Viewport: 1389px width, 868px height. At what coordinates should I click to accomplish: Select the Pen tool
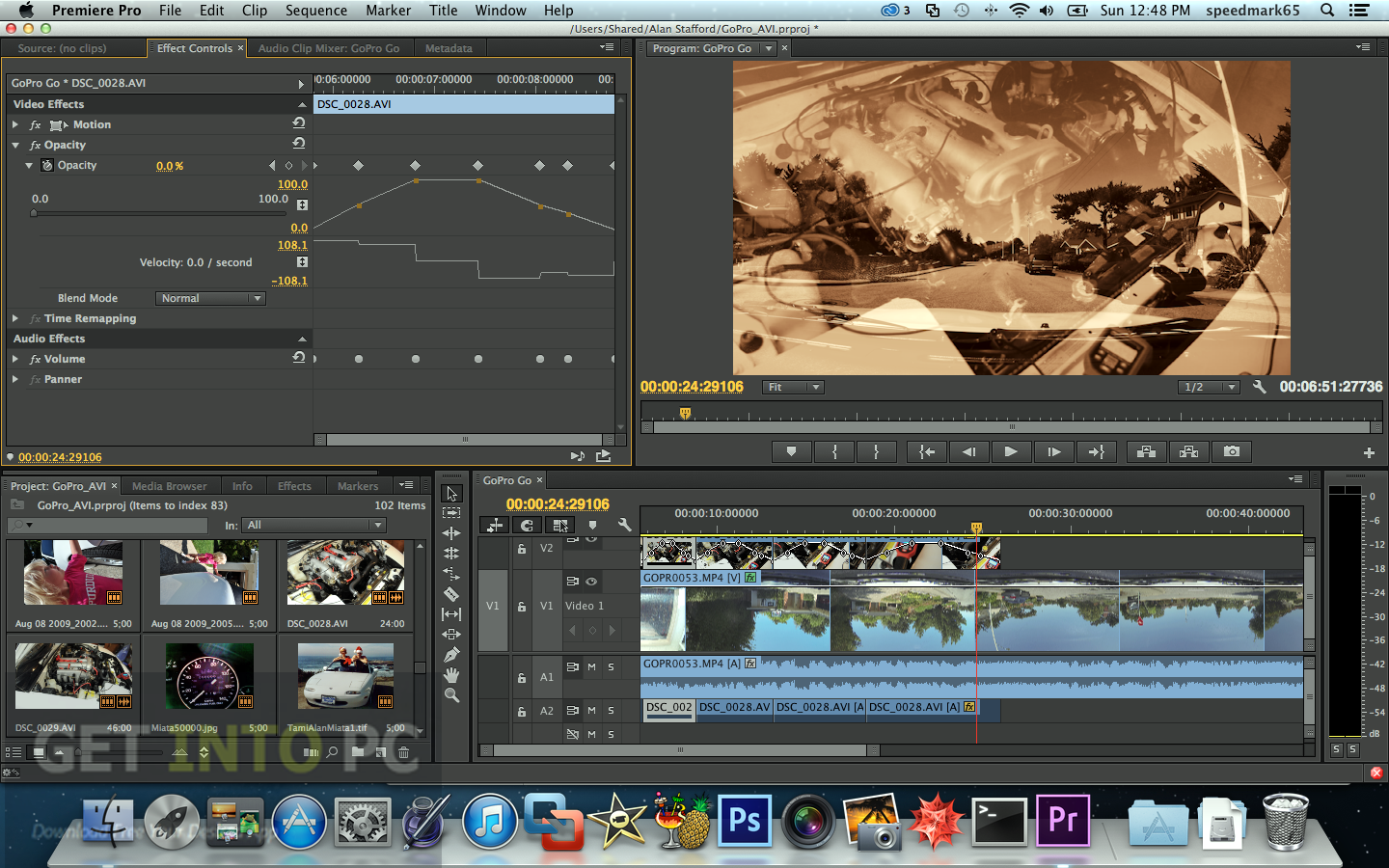tap(451, 655)
